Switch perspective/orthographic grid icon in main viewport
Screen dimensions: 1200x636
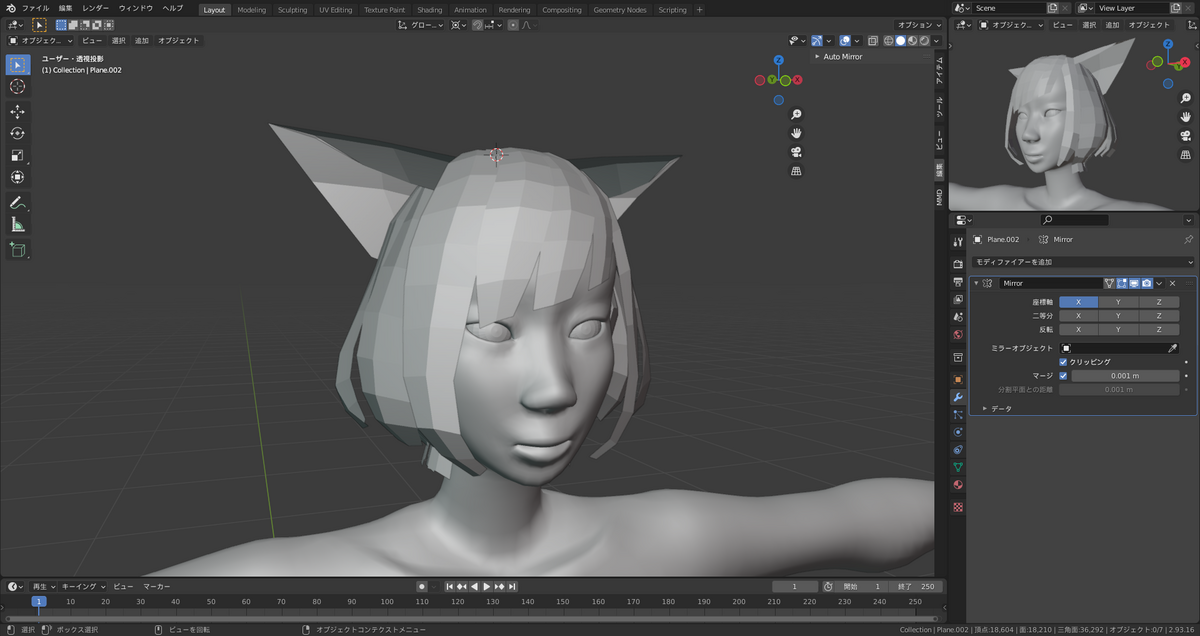[x=796, y=172]
